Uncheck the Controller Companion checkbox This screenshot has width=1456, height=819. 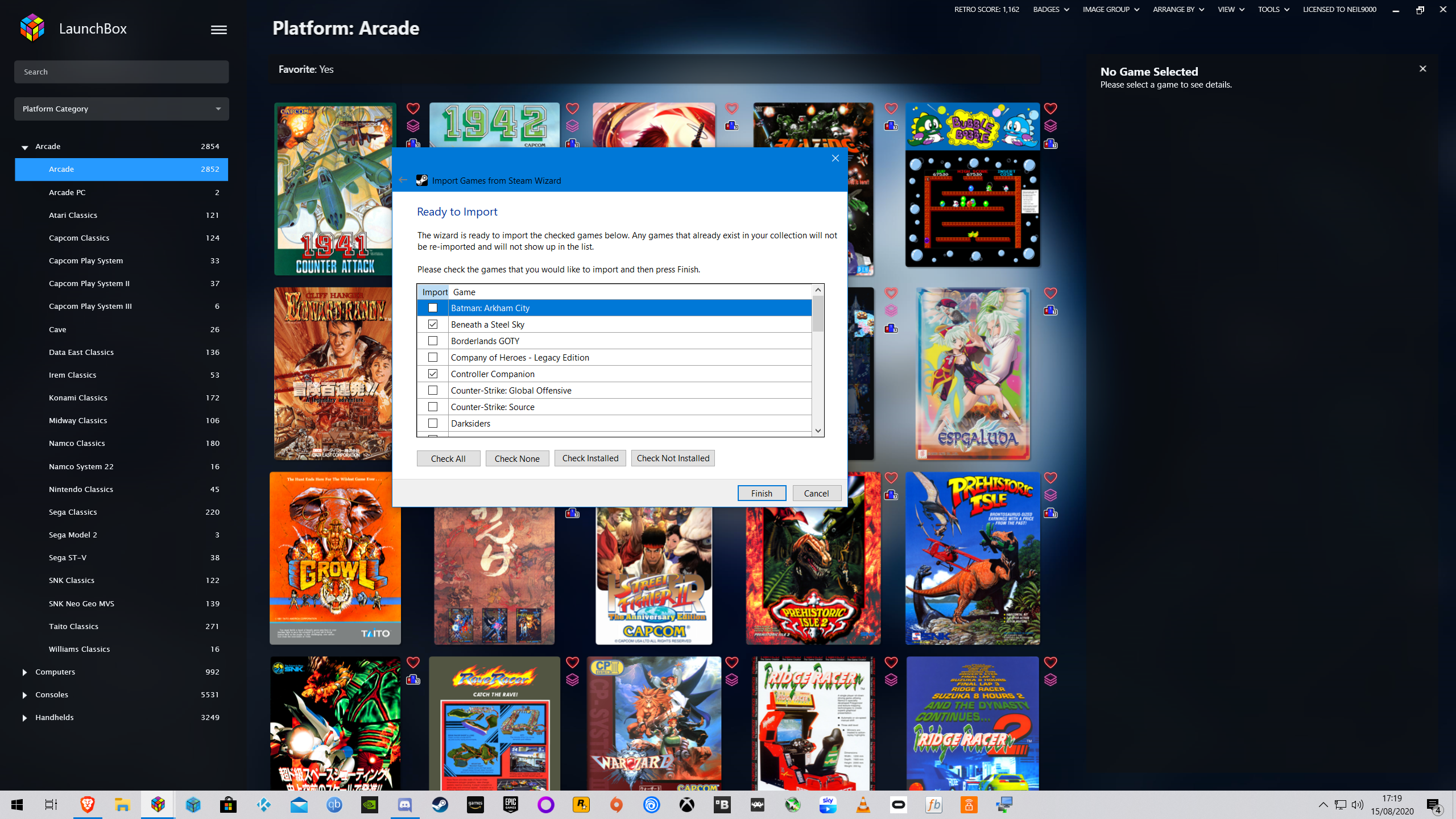pyautogui.click(x=433, y=374)
